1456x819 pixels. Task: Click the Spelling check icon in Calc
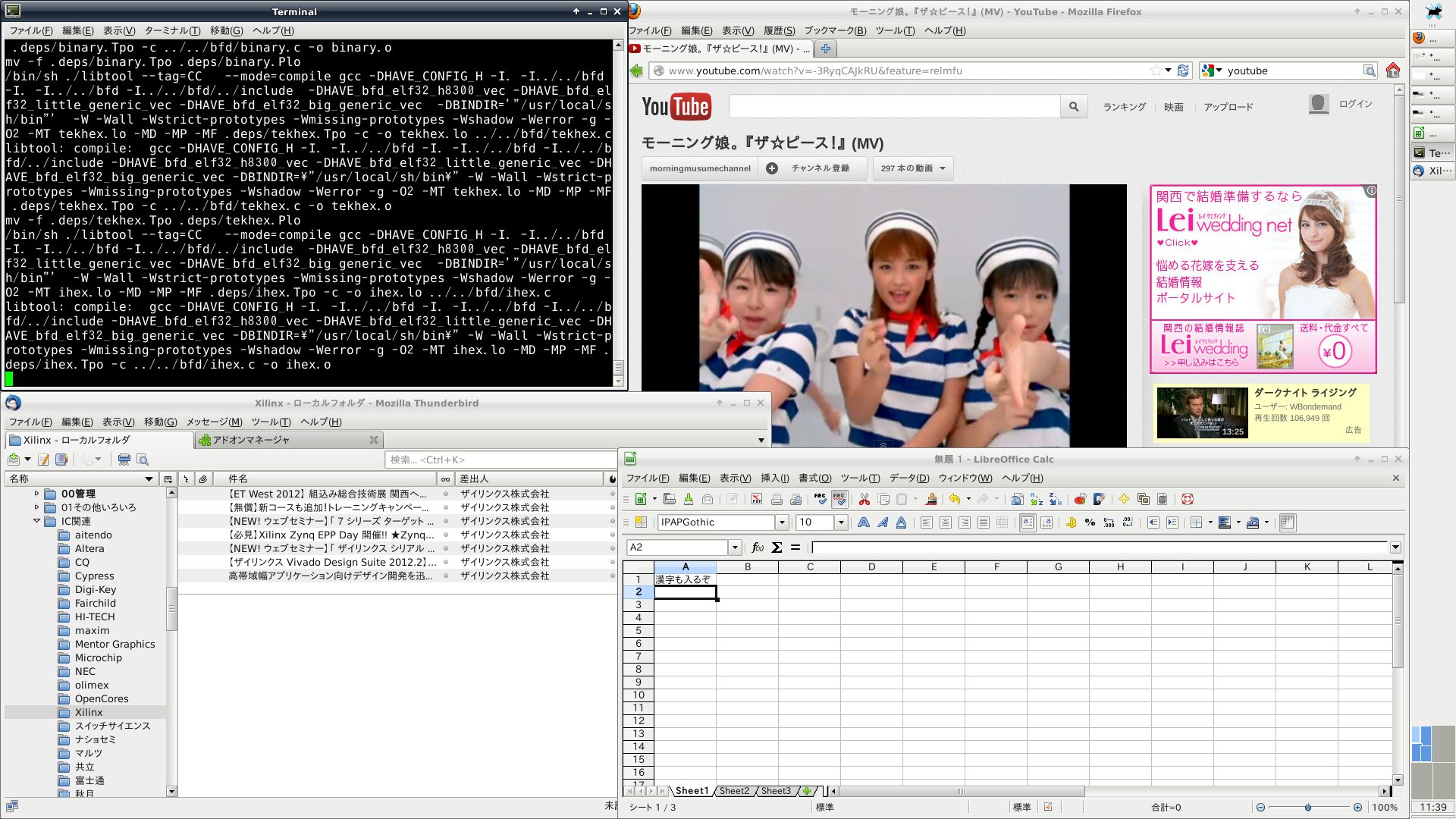[x=820, y=499]
